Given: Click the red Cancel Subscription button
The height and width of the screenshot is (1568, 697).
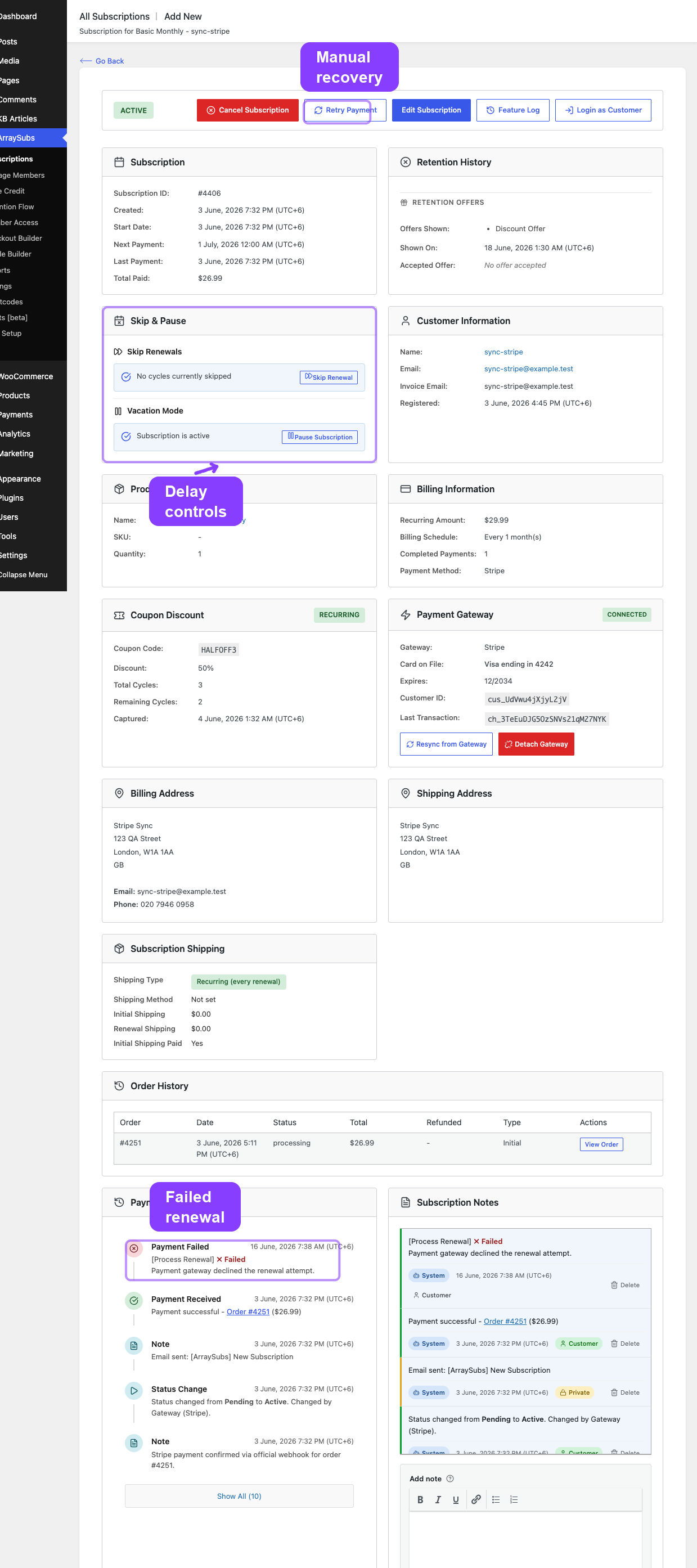Looking at the screenshot, I should (x=248, y=110).
